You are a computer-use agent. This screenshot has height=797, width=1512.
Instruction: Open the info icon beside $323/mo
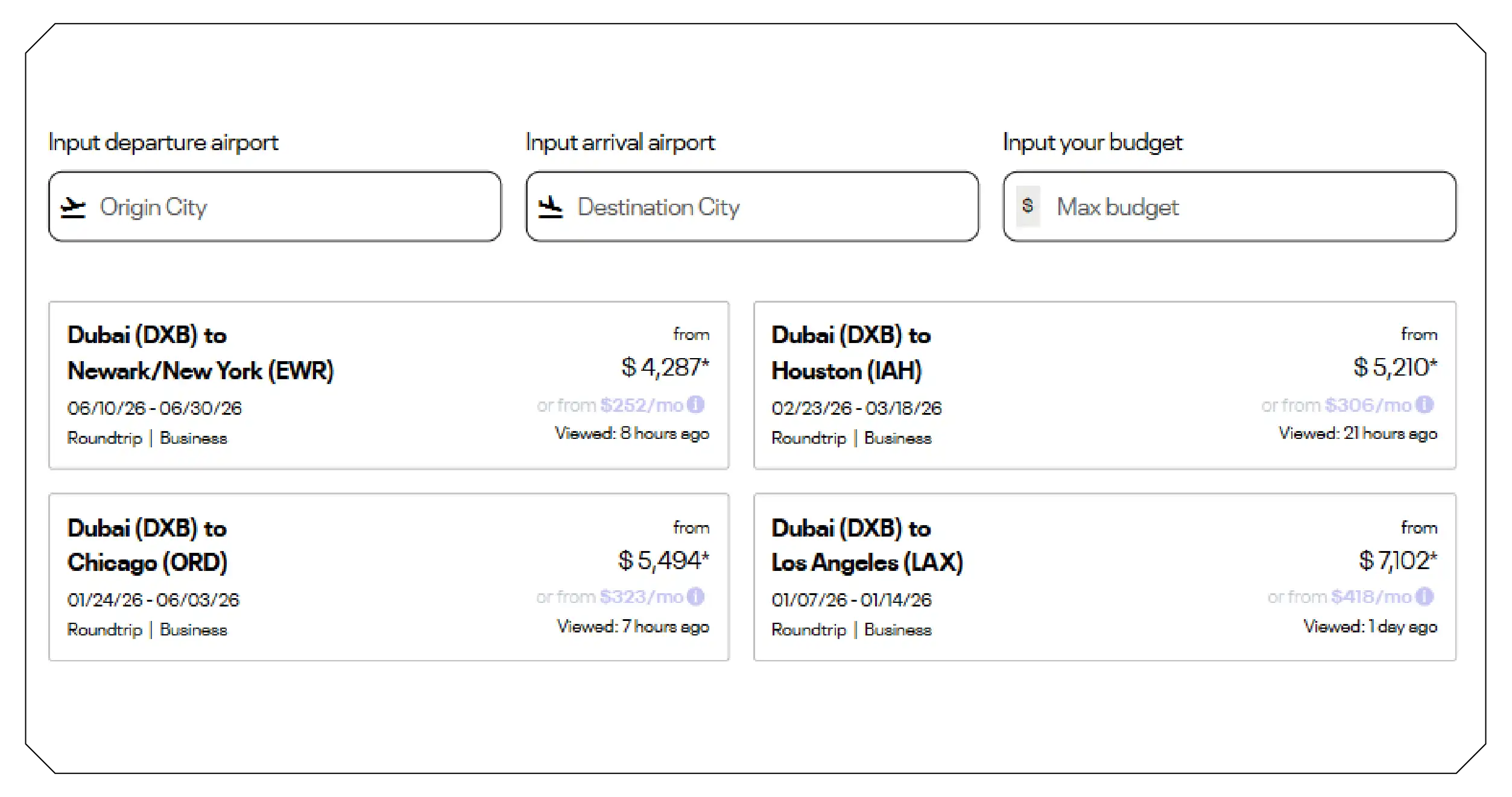coord(697,597)
